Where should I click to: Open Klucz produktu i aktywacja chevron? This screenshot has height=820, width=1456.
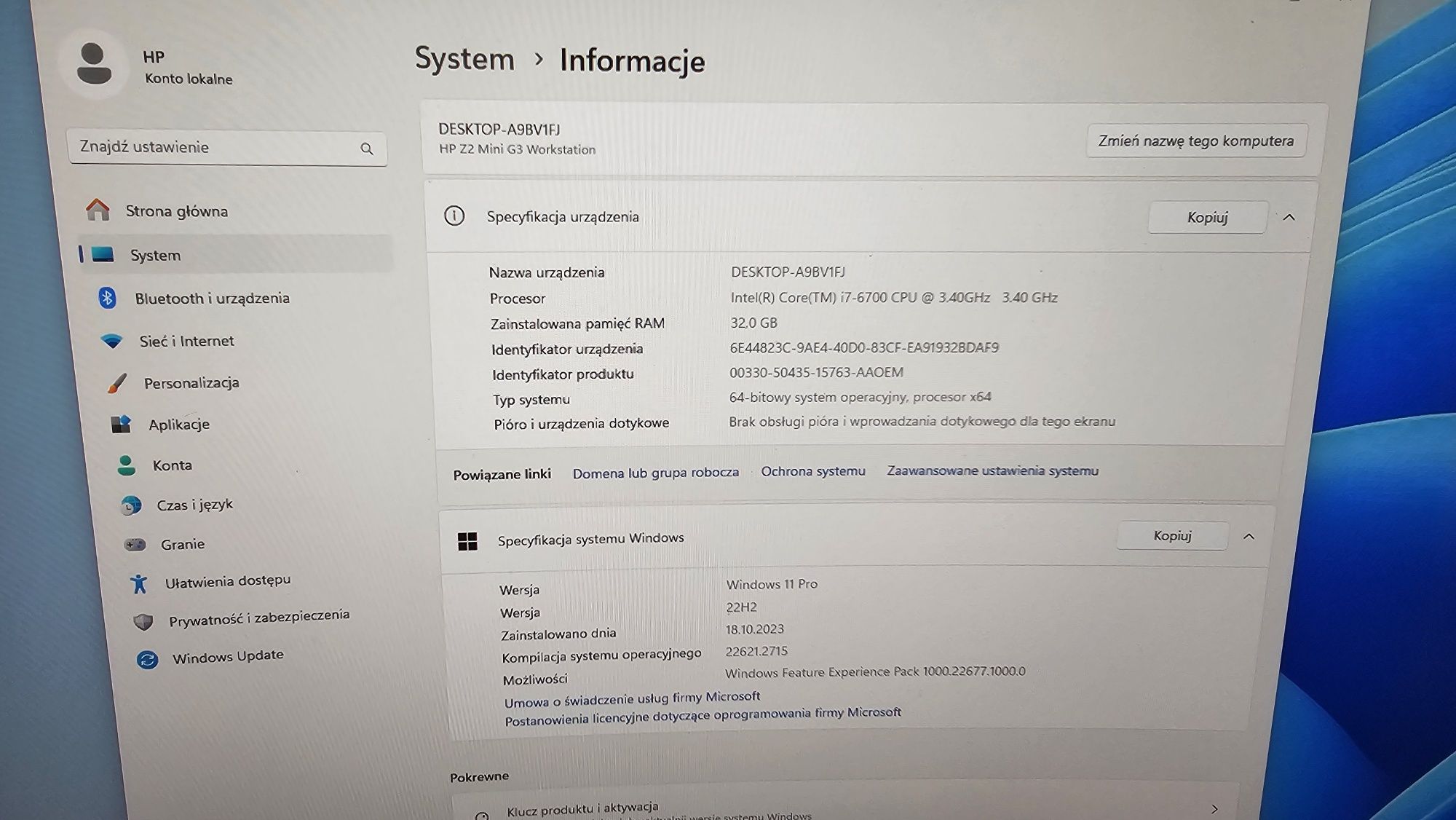[1214, 808]
